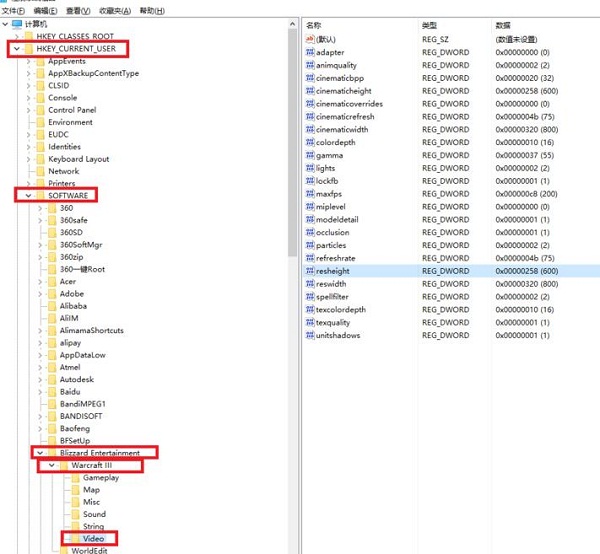Collapse the SOFTWARE key chevron
Viewport: 600px width, 554px height.
(28, 196)
